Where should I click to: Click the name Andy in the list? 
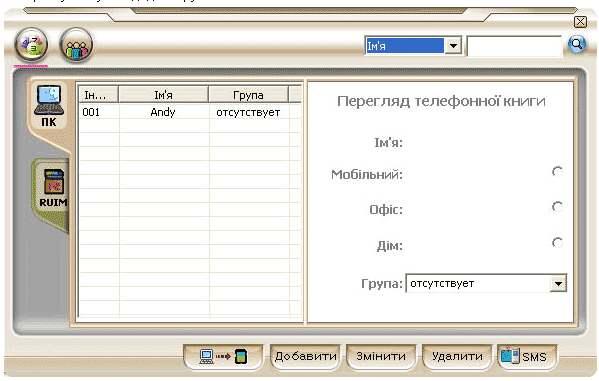163,112
